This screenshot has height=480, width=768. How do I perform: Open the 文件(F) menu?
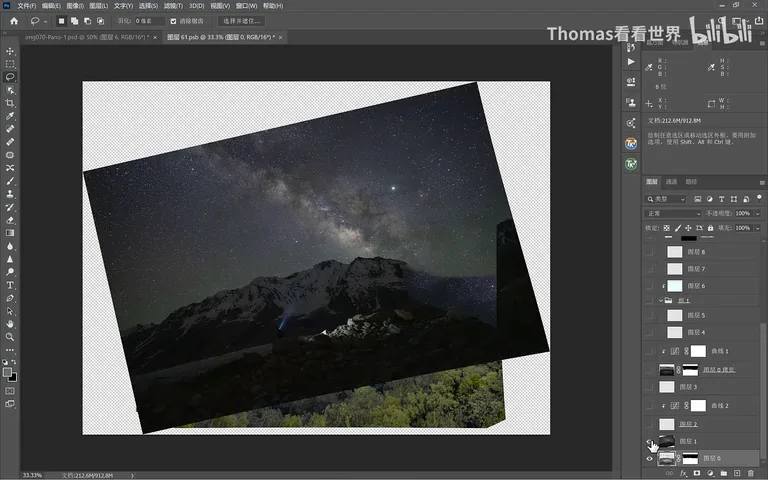click(27, 6)
